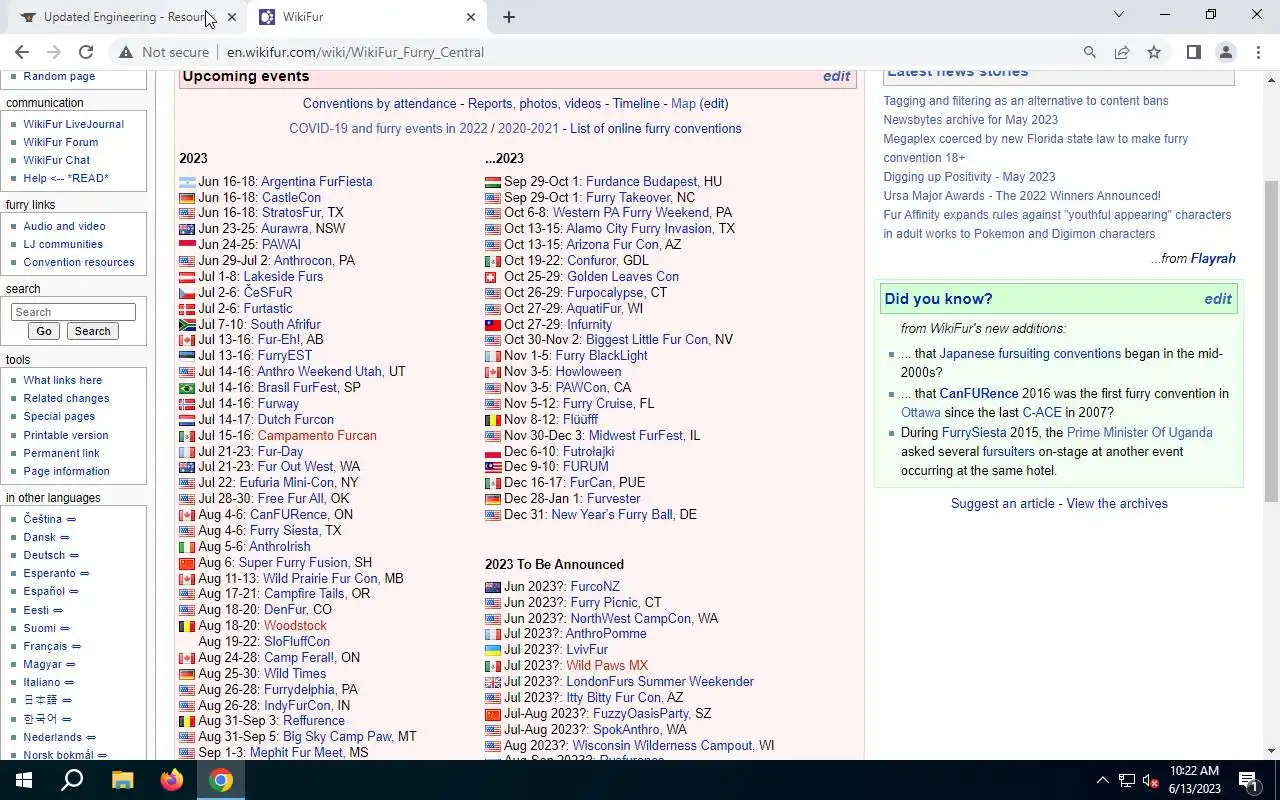Open Japanese fursuiting conventions link

tap(1030, 354)
